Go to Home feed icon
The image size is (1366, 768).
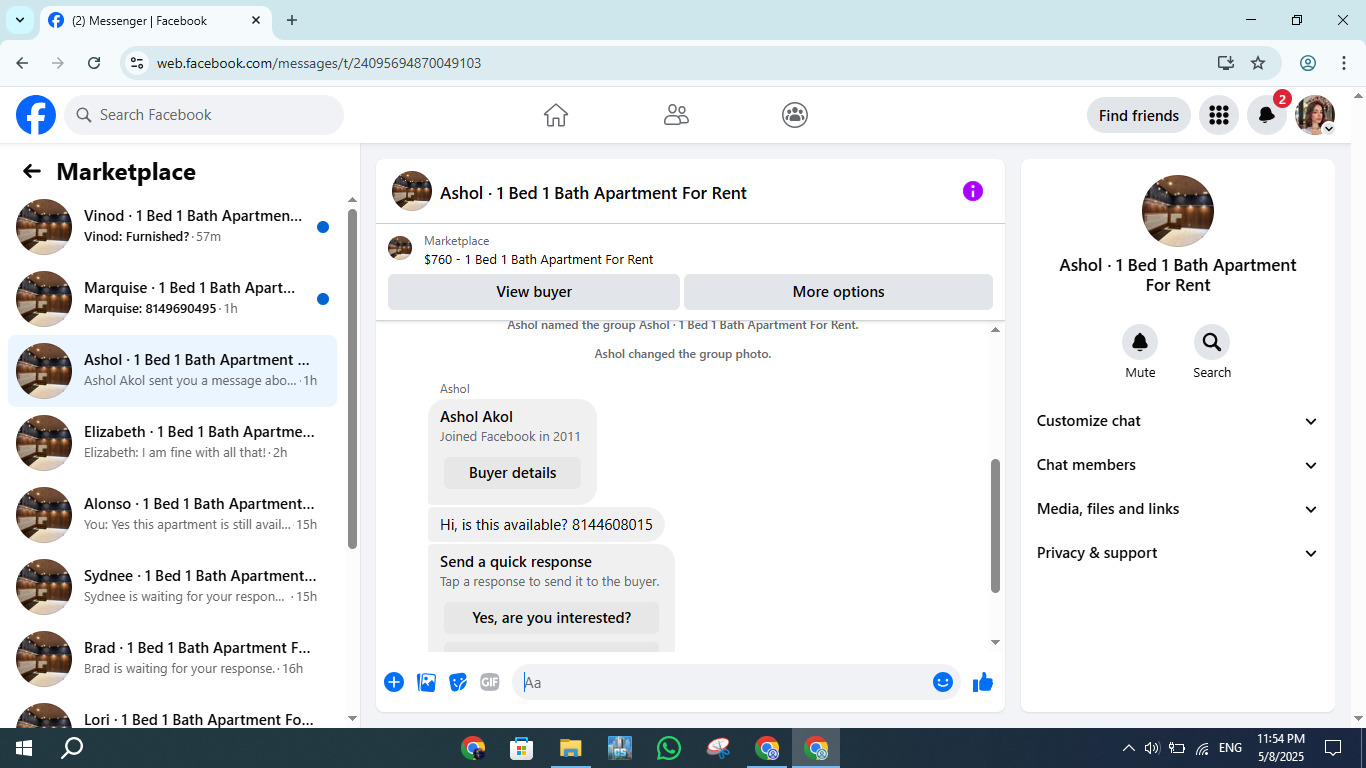556,115
